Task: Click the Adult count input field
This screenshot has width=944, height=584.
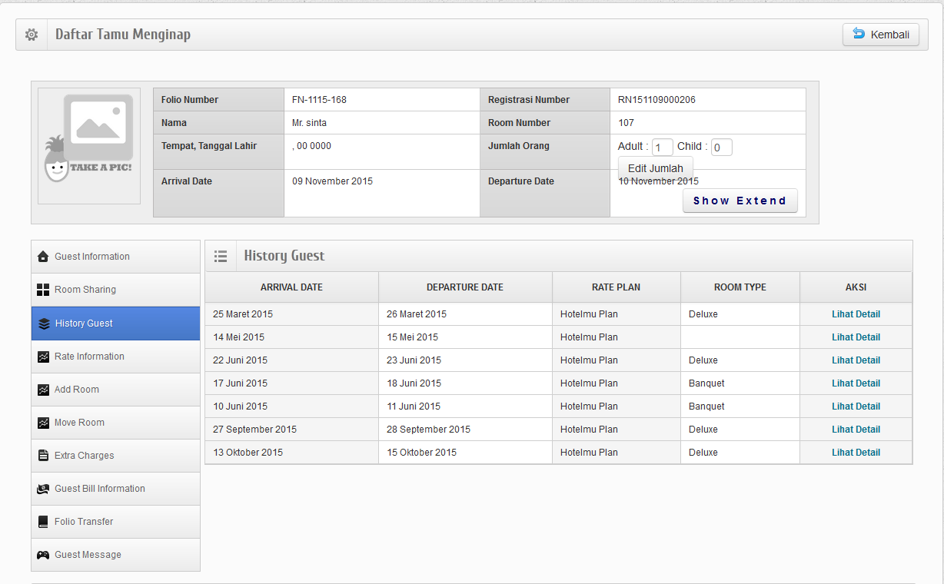Action: click(x=662, y=148)
